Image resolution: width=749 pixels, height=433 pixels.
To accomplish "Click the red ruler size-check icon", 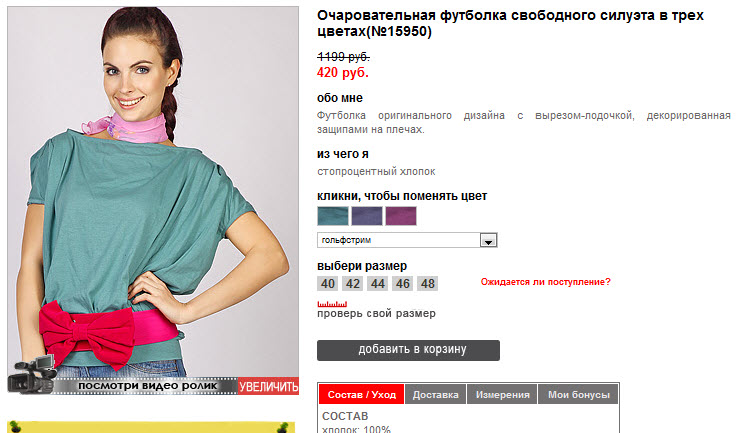I will (332, 304).
